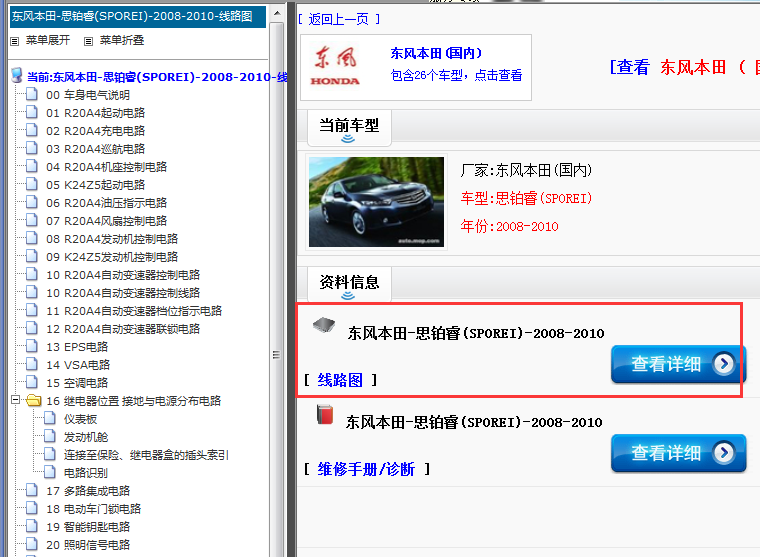The height and width of the screenshot is (557, 760).
Task: Click page icon for 06 R20A4油压指示电路
Action: (x=32, y=202)
